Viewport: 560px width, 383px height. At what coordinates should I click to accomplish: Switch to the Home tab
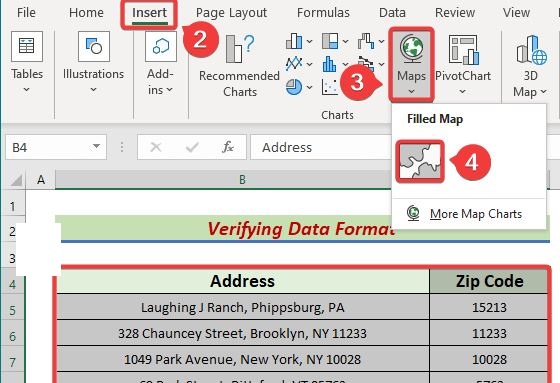click(x=86, y=13)
